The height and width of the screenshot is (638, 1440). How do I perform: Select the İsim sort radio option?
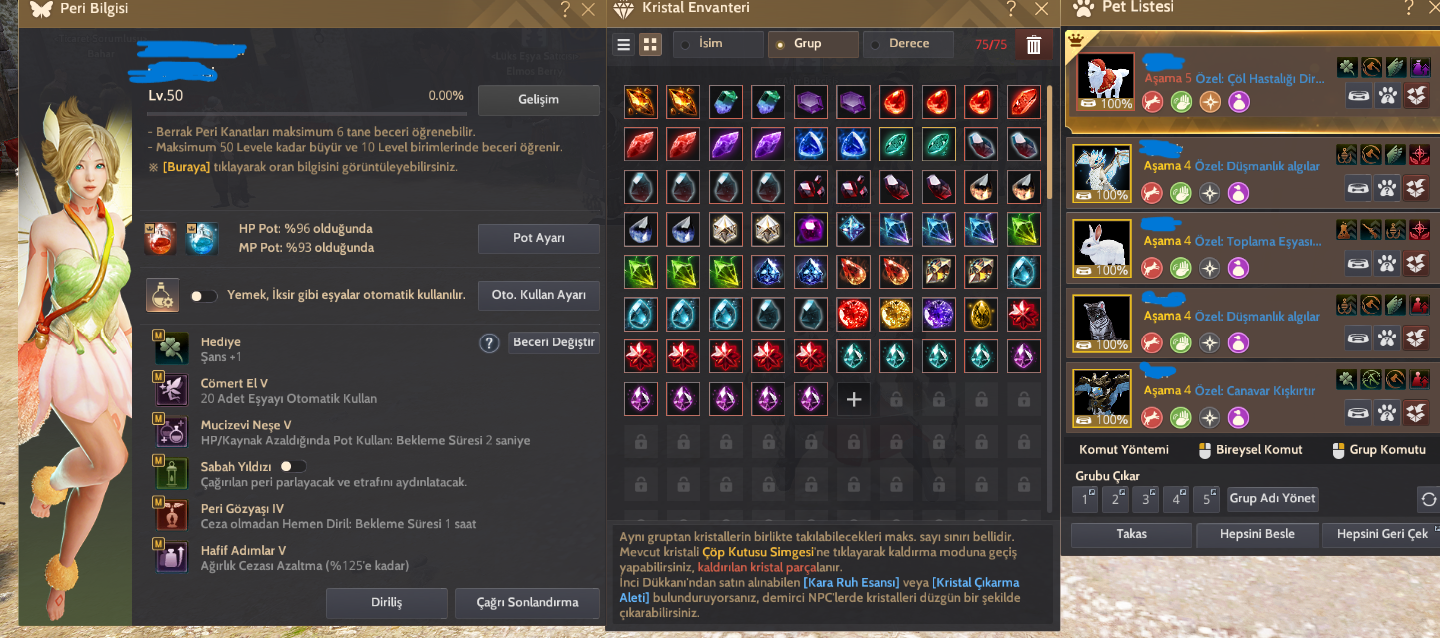click(x=719, y=44)
